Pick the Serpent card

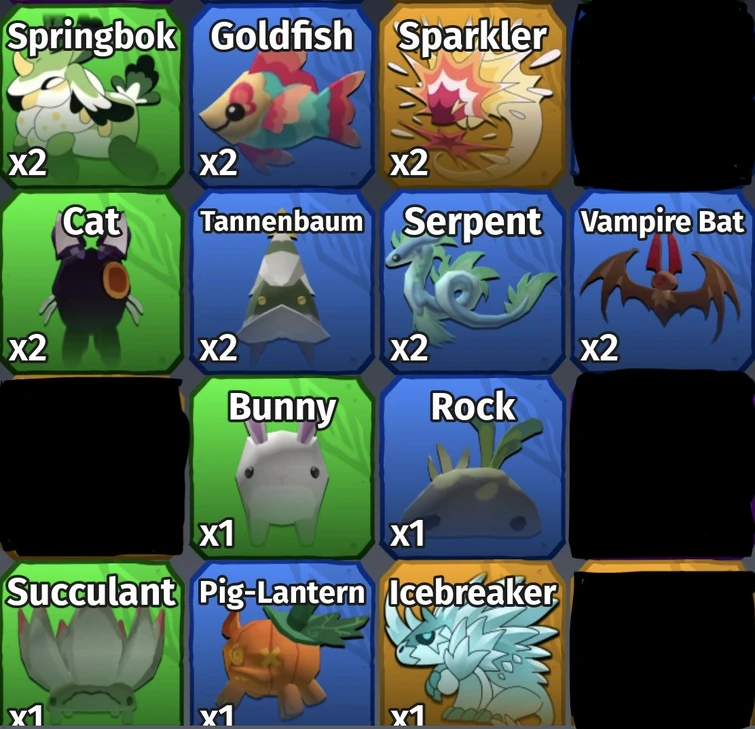point(472,282)
